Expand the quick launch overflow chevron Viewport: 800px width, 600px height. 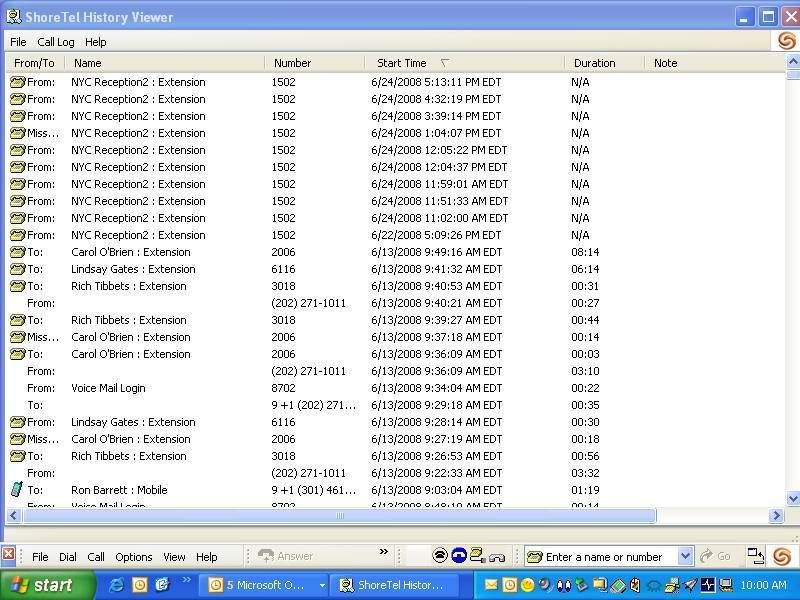[186, 579]
